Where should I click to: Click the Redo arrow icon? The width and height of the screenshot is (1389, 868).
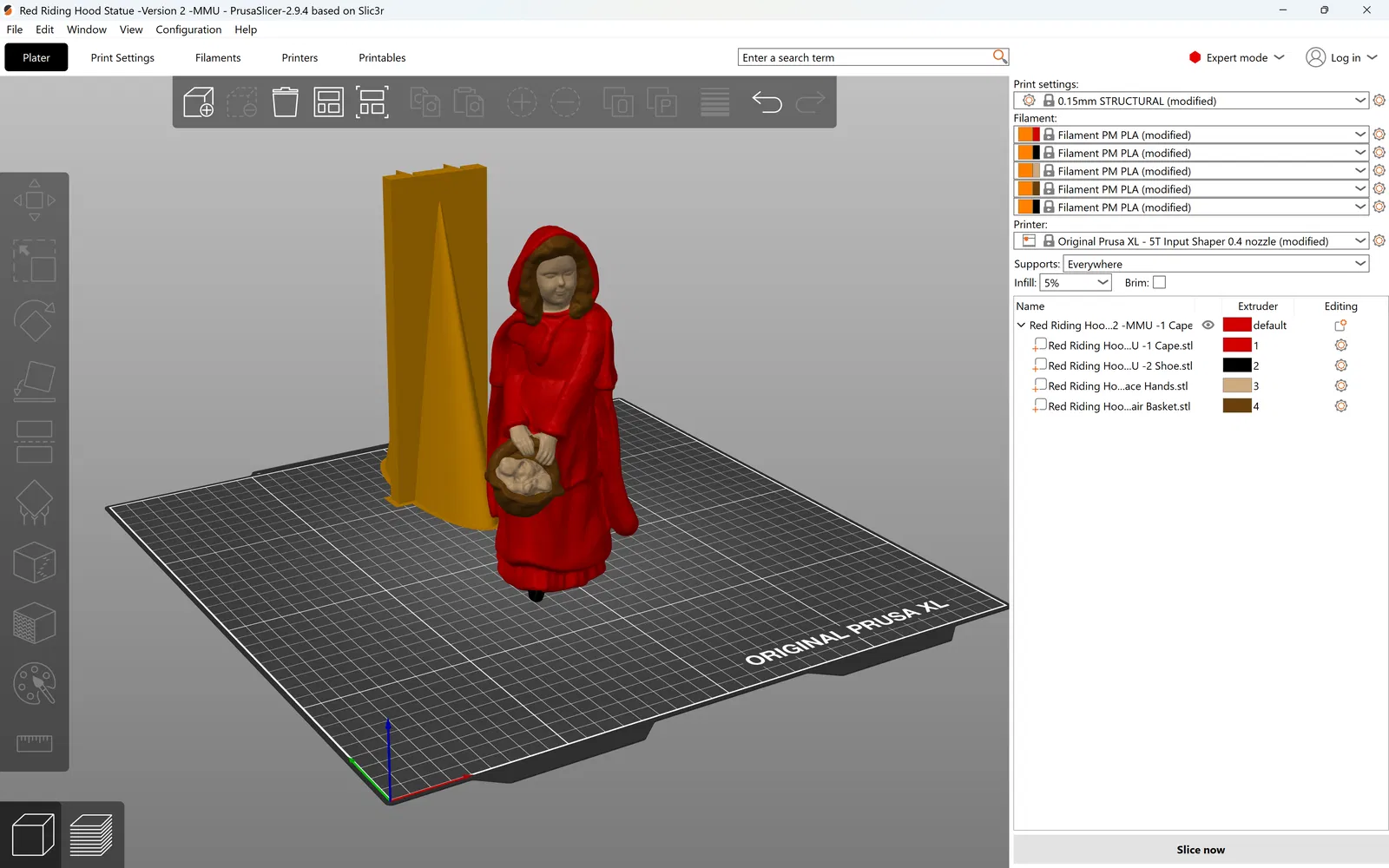point(811,102)
